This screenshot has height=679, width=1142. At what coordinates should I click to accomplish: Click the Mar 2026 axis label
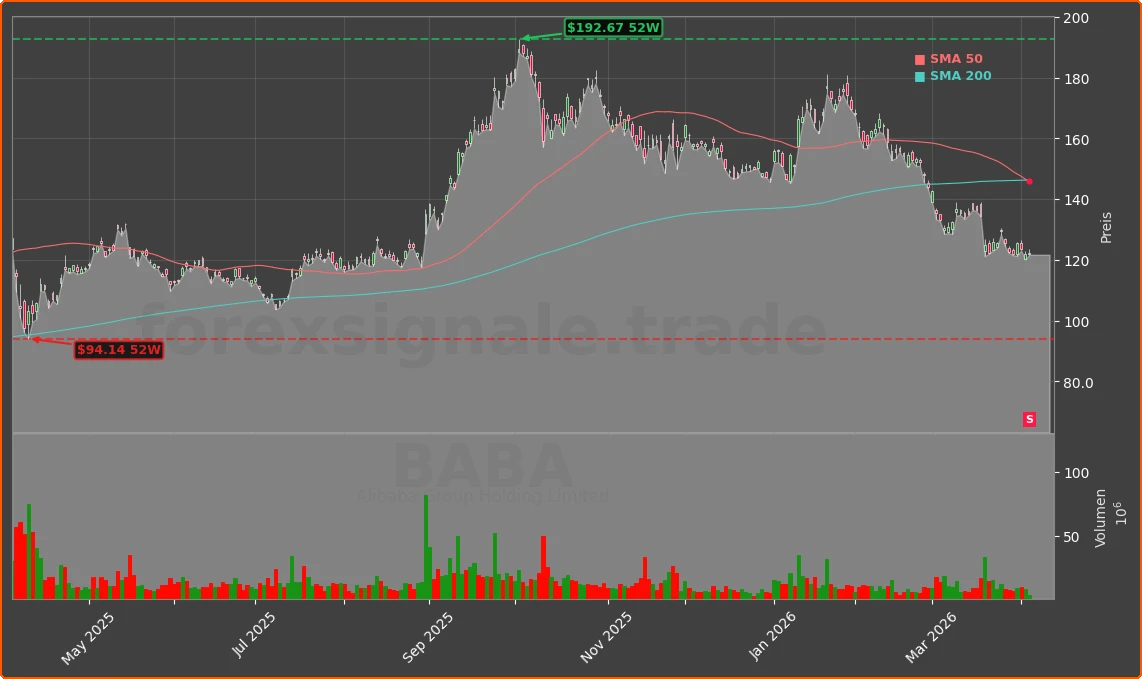tap(931, 637)
